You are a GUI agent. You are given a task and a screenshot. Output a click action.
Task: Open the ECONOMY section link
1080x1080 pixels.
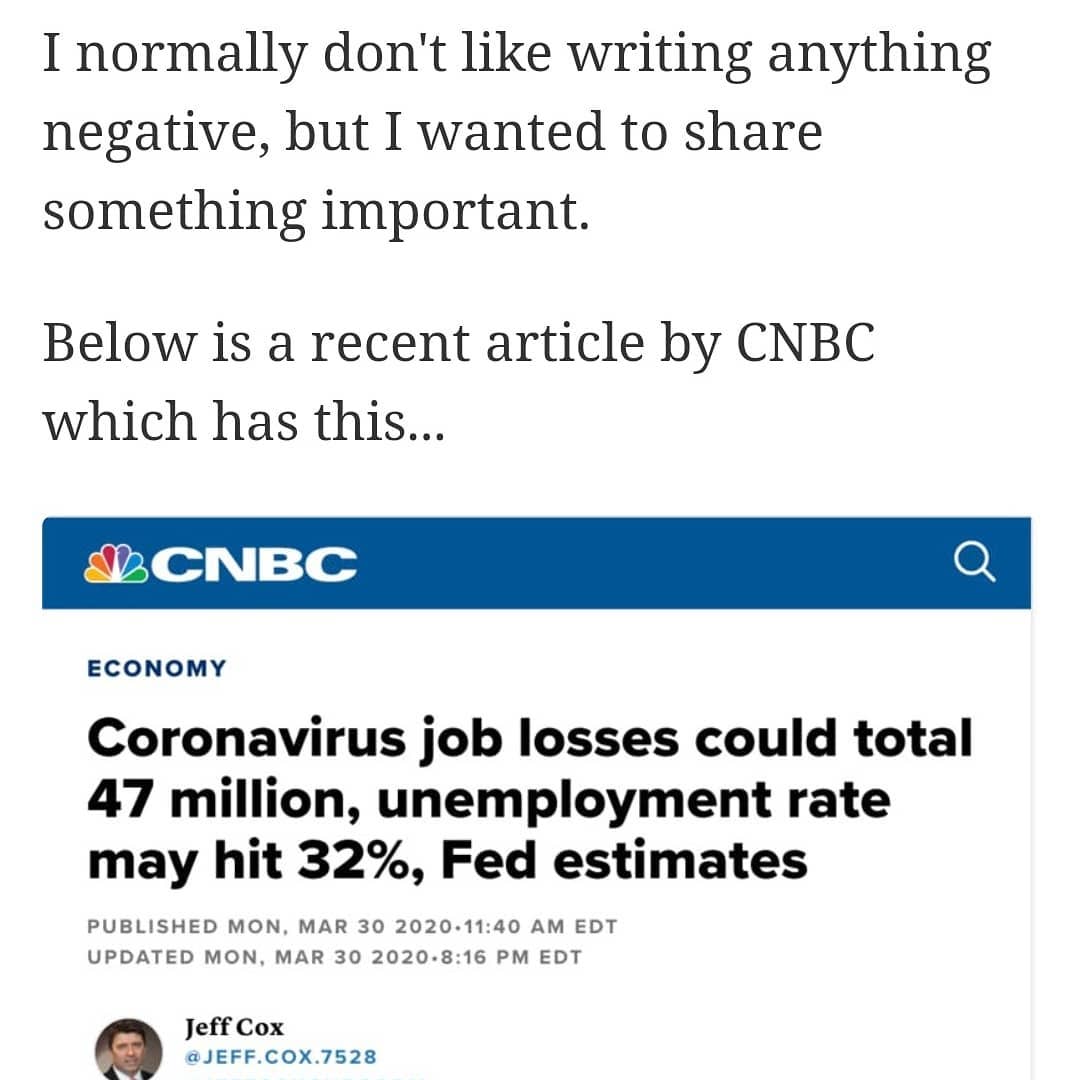[157, 668]
